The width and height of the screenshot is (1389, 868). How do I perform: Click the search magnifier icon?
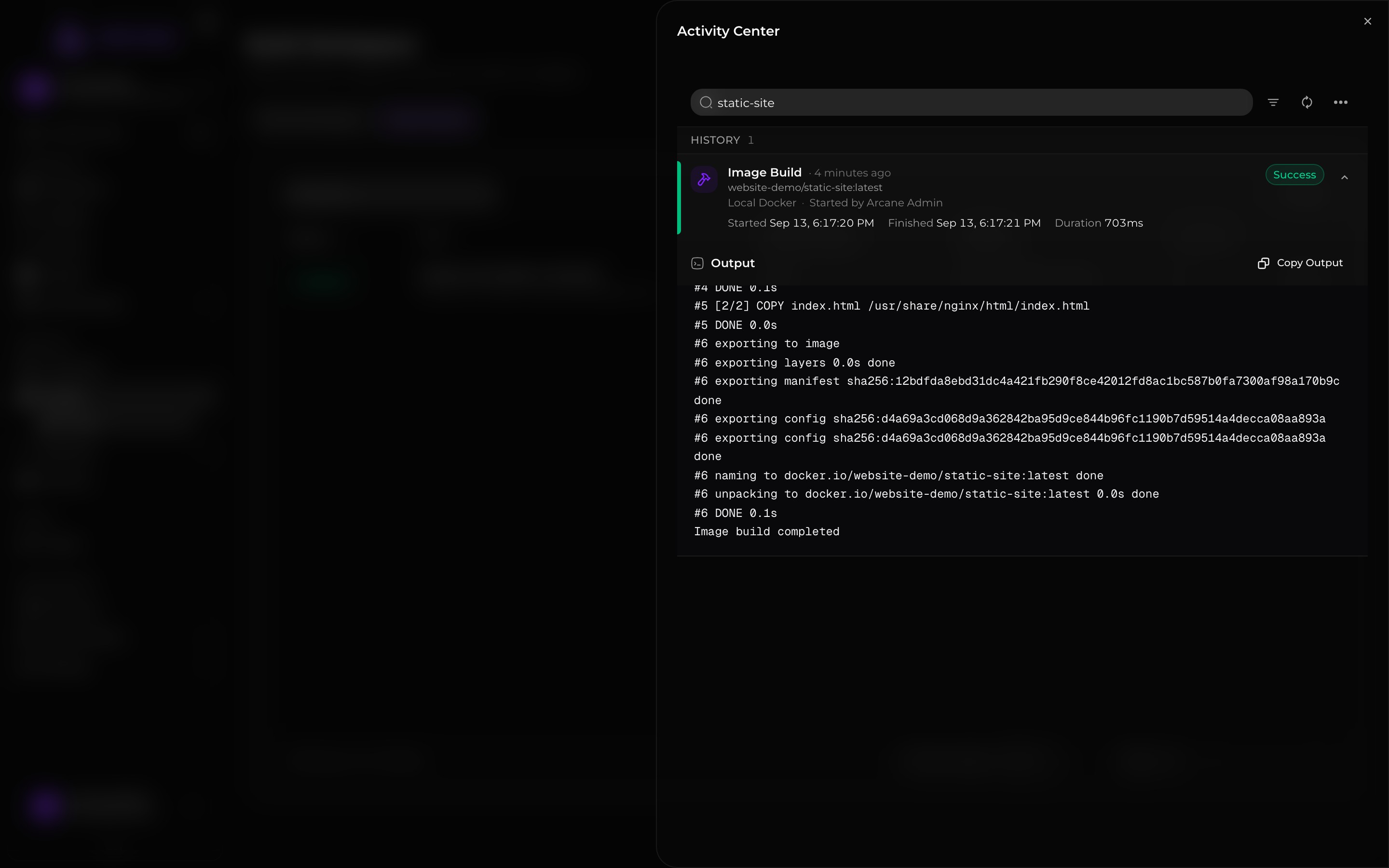[x=706, y=102]
